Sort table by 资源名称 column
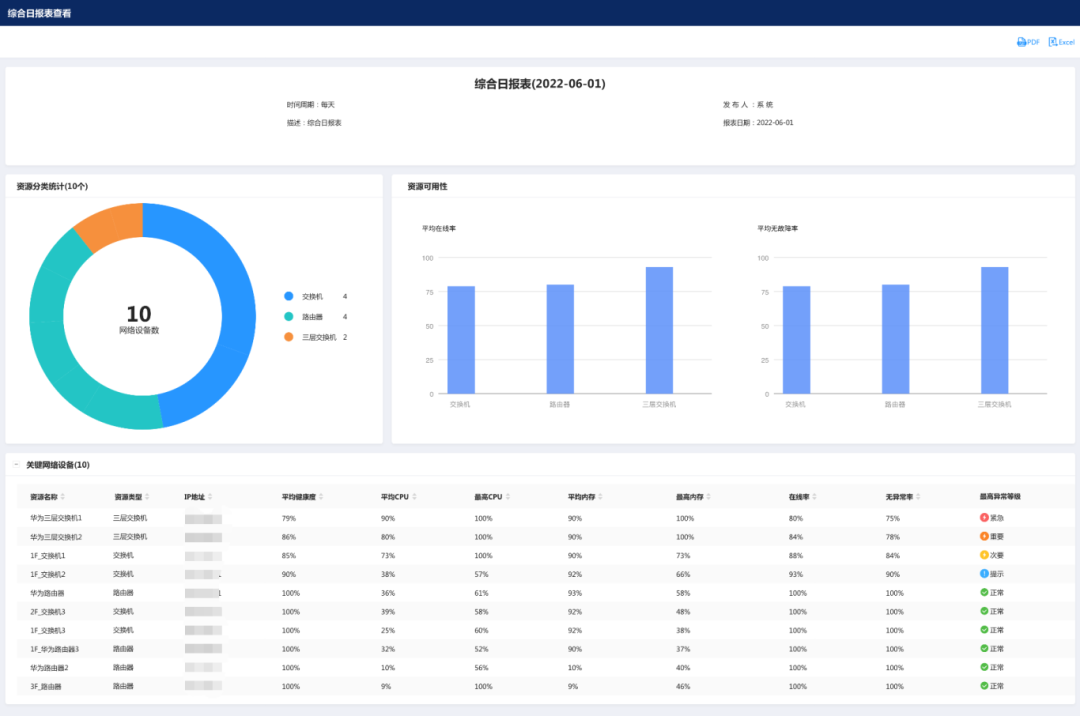1080x716 pixels. (x=63, y=496)
